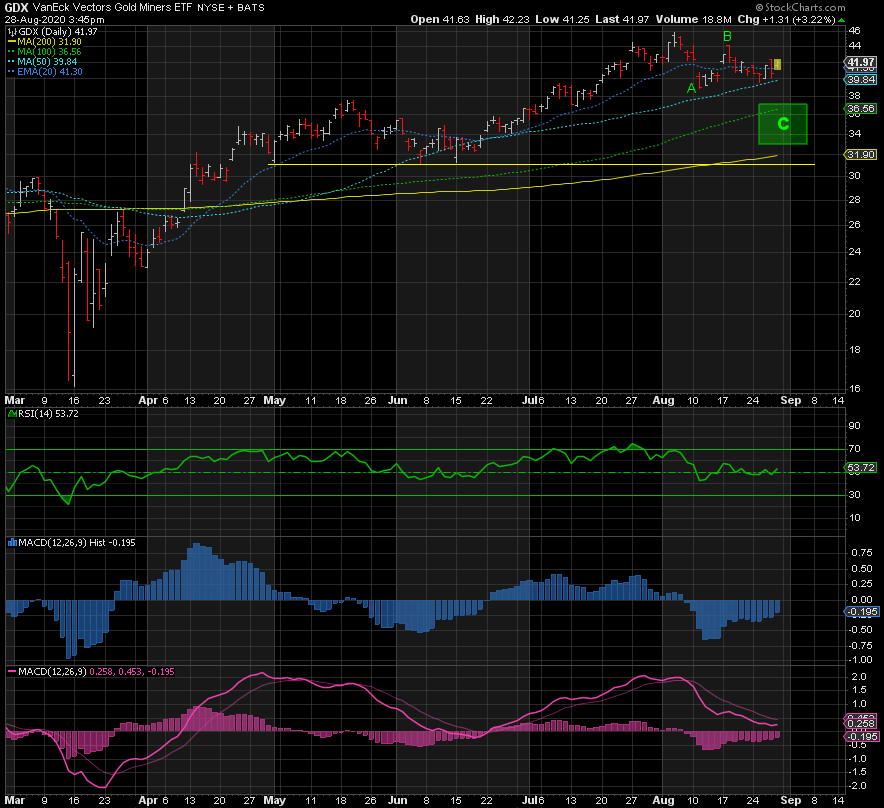Viewport: 884px width, 808px height.
Task: Click the green dotted MA(100) legend swatch
Action: click(x=11, y=52)
